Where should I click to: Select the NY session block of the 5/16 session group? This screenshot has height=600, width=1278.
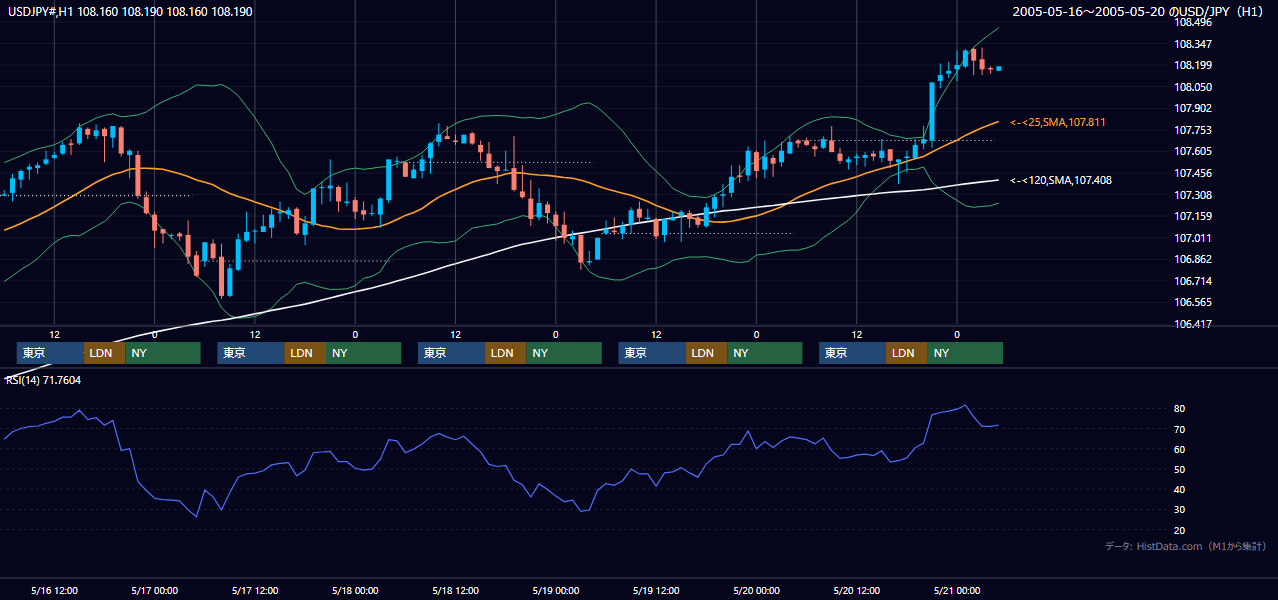[163, 353]
